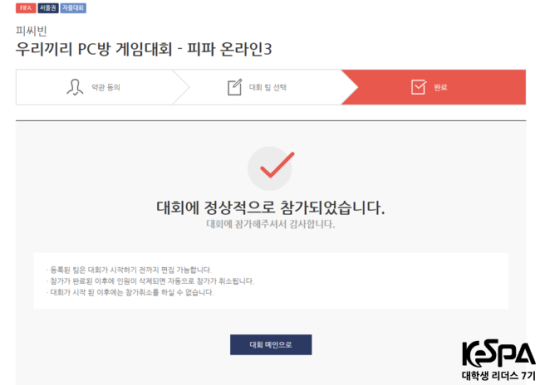Click the notice line beginning 참가가 완료된 이후에
Image resolution: width=540 pixels, height=385 pixels.
tap(150, 281)
